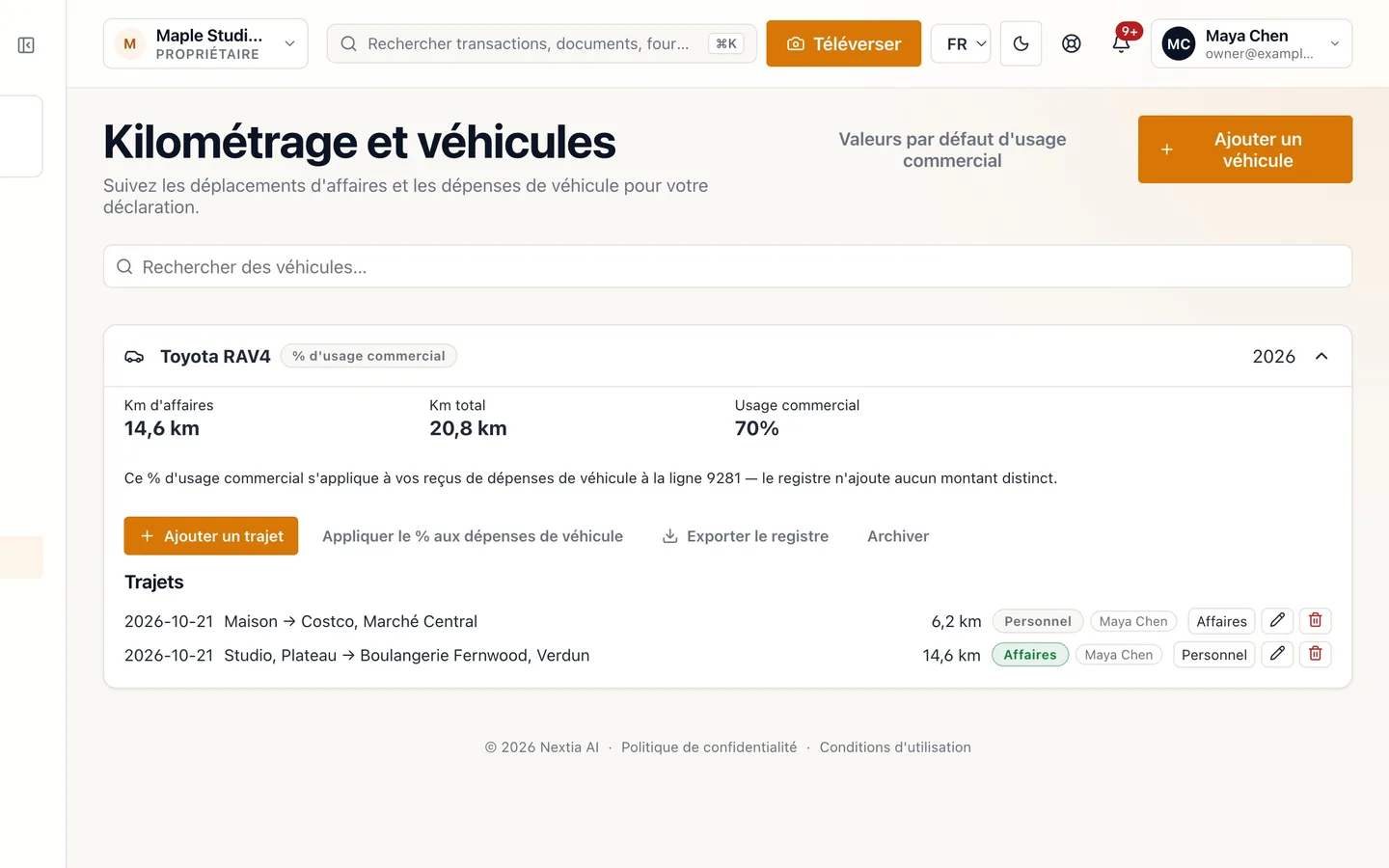Click the Personnel tag on Costco trip
This screenshot has width=1389, height=868.
pos(1038,621)
